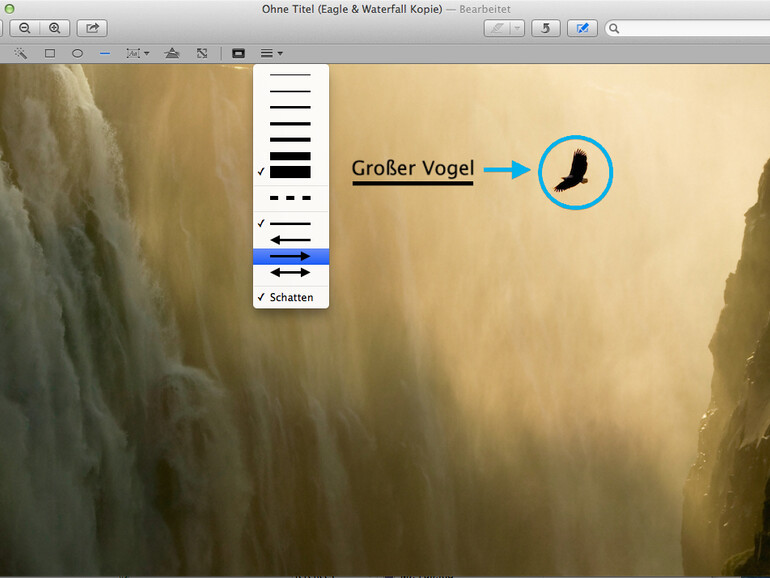
Task: Choose the fourth, middle line weight
Action: pos(291,123)
